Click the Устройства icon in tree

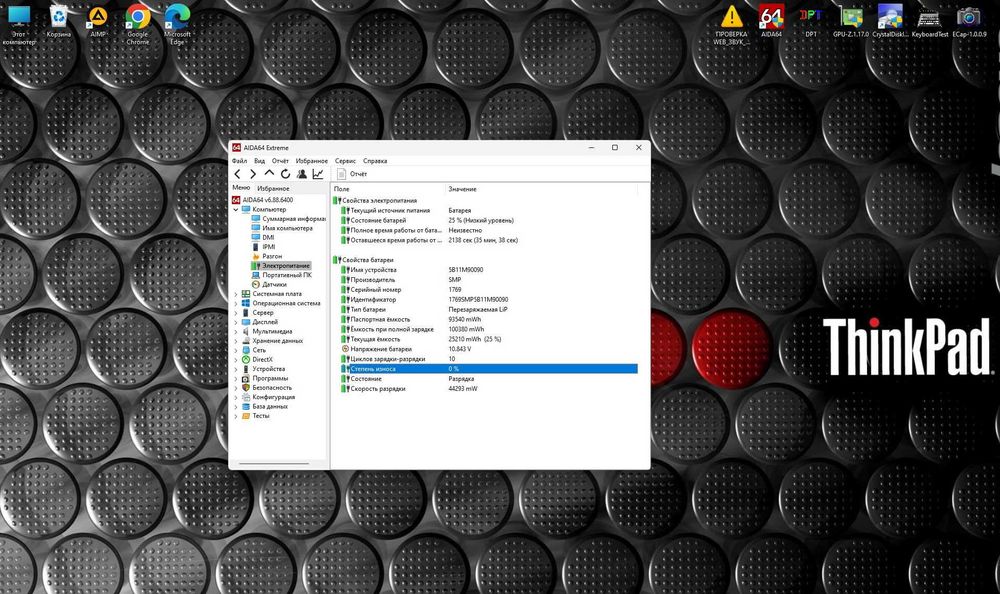[246, 369]
